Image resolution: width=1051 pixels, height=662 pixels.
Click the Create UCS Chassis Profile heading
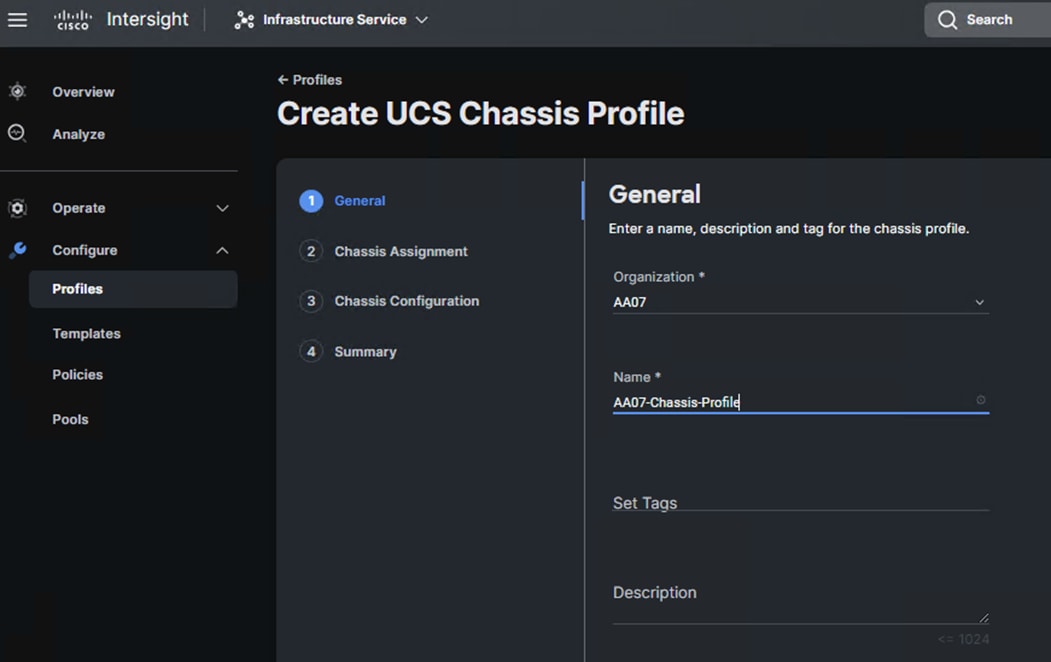[481, 113]
